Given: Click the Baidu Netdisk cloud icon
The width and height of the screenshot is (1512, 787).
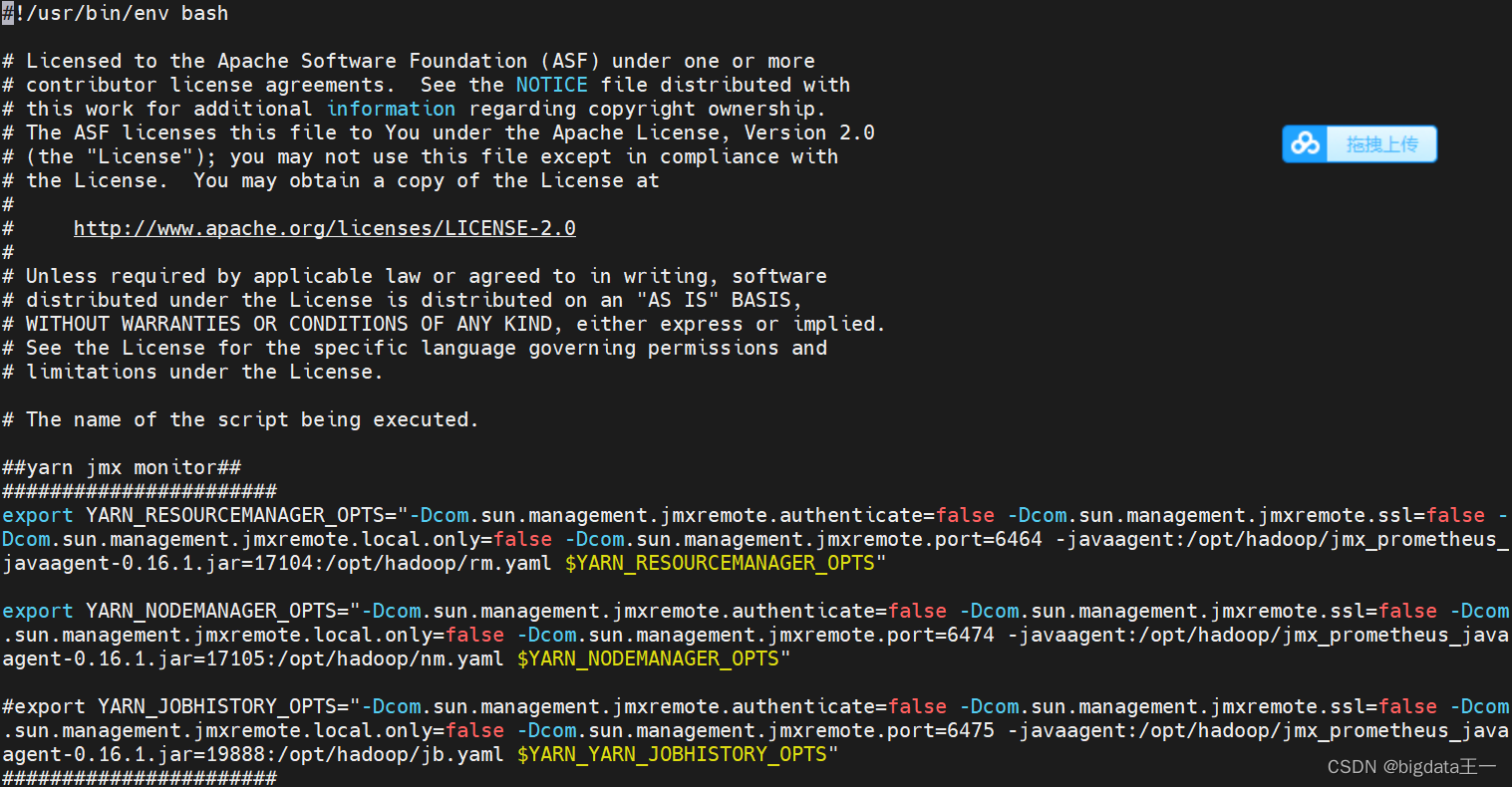Looking at the screenshot, I should pyautogui.click(x=1306, y=143).
